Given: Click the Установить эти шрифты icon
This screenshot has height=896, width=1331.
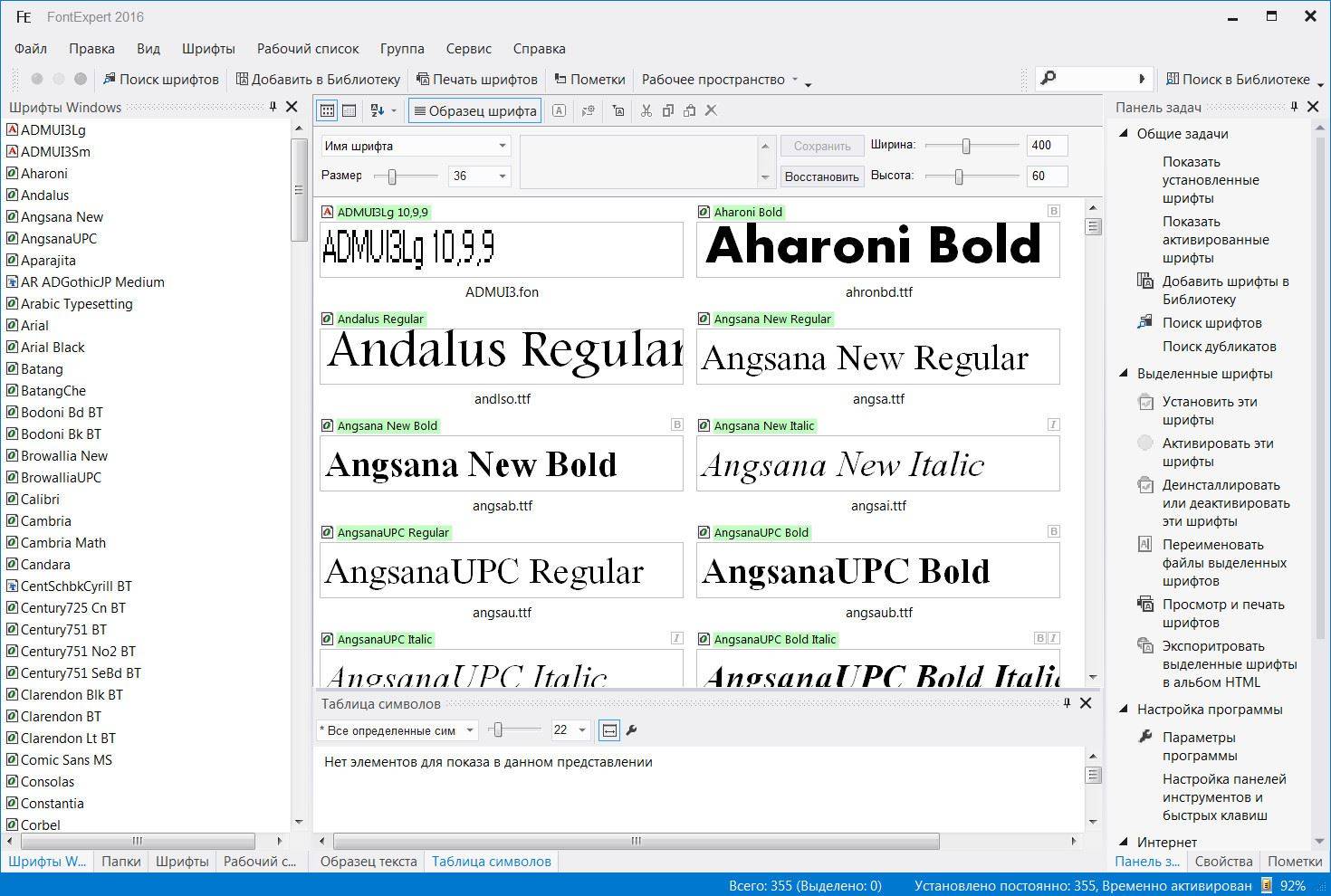Looking at the screenshot, I should [x=1145, y=402].
